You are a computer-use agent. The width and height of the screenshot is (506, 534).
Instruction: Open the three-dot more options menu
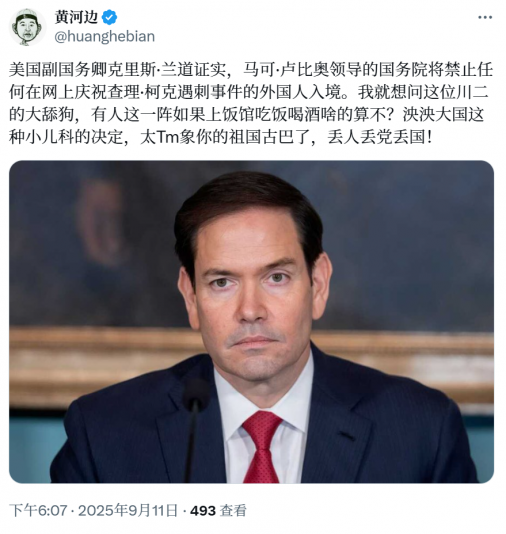click(x=485, y=17)
